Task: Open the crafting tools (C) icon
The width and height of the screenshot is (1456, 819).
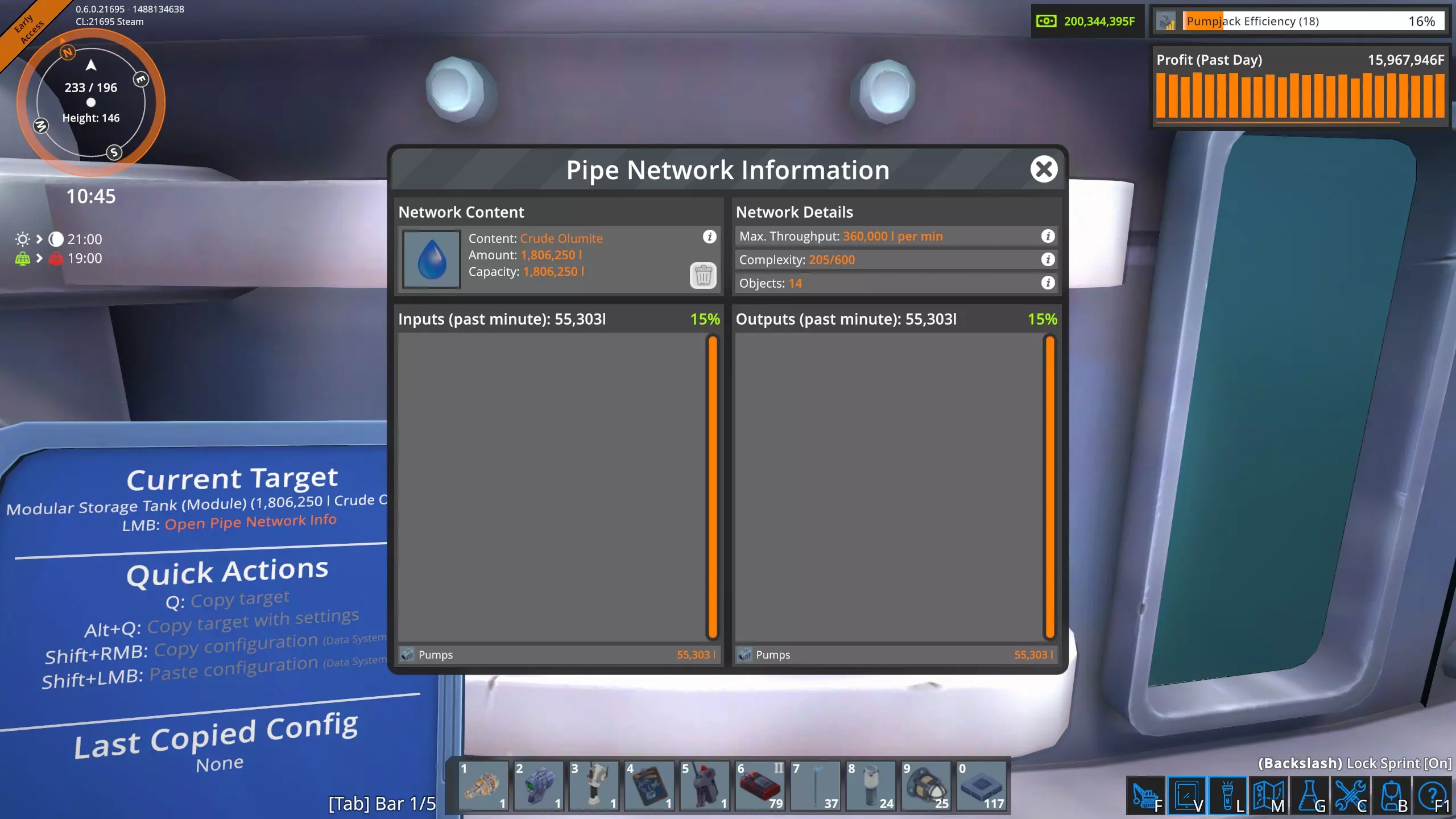Action: tap(1351, 795)
